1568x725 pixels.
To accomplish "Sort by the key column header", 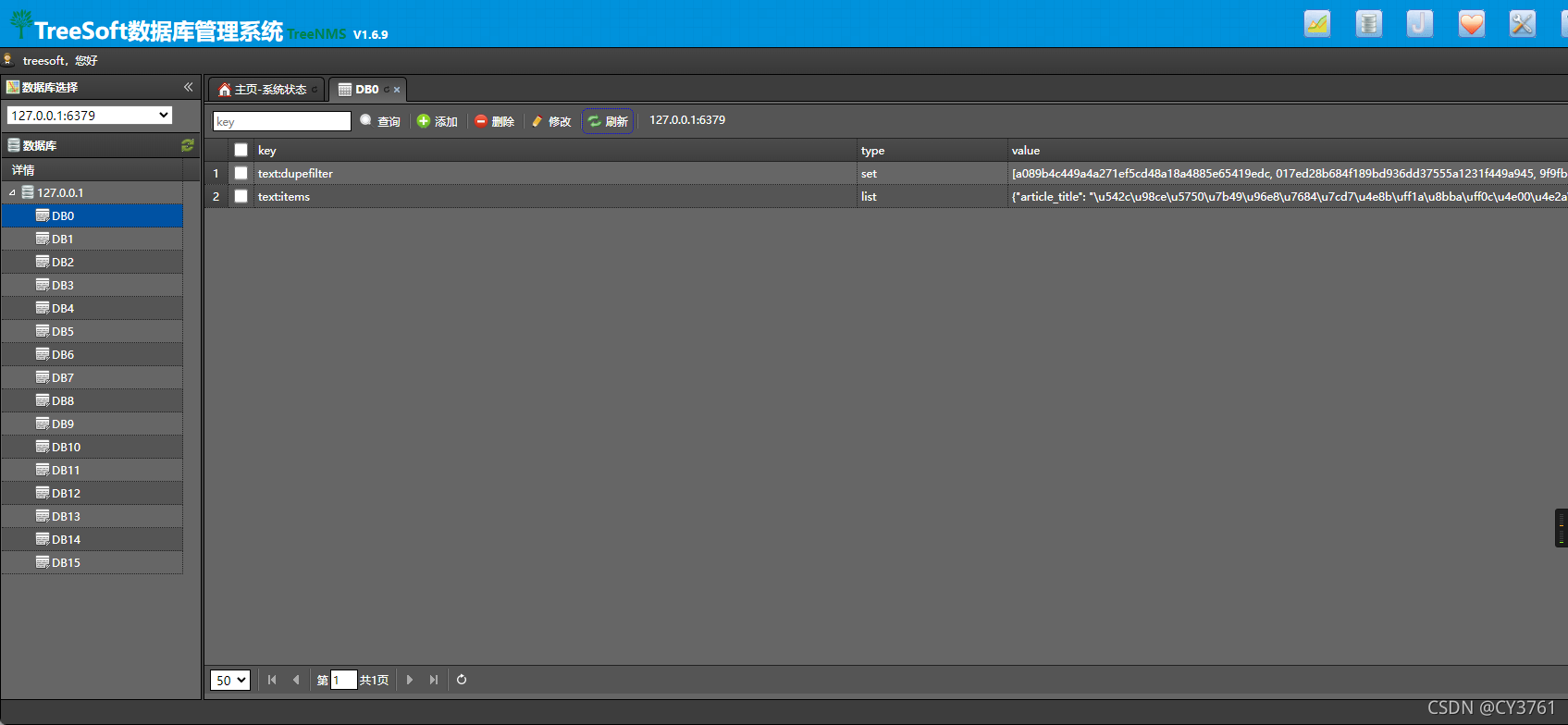I will pos(555,150).
